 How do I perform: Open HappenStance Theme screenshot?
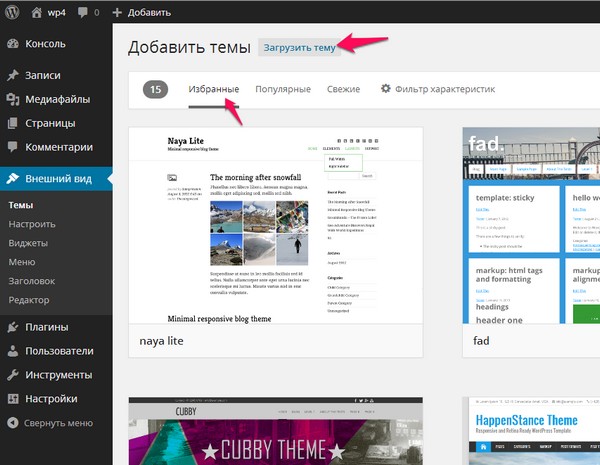[531, 431]
